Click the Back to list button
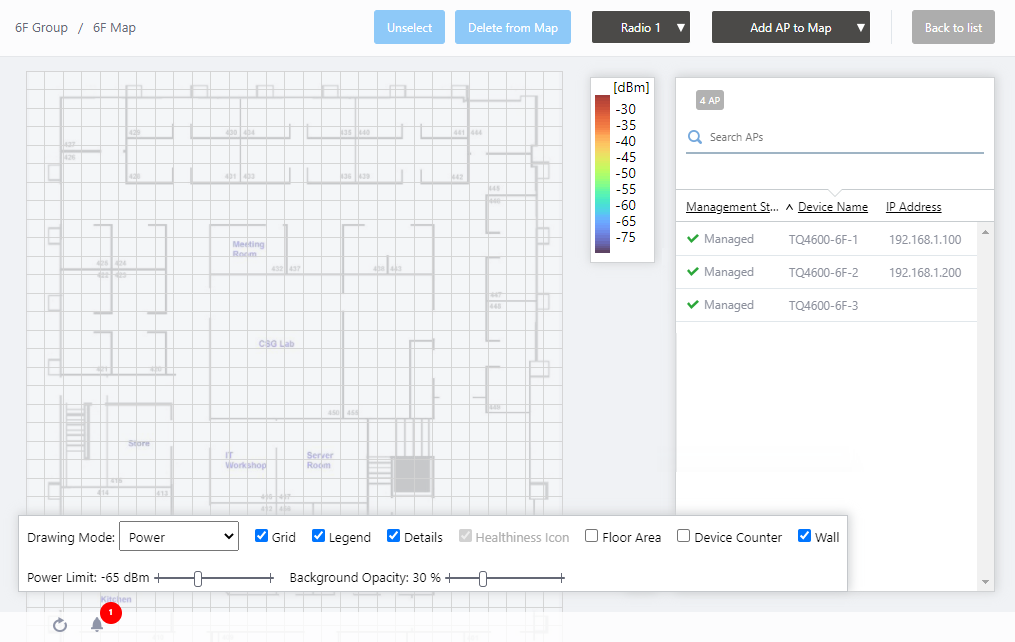 [x=952, y=28]
